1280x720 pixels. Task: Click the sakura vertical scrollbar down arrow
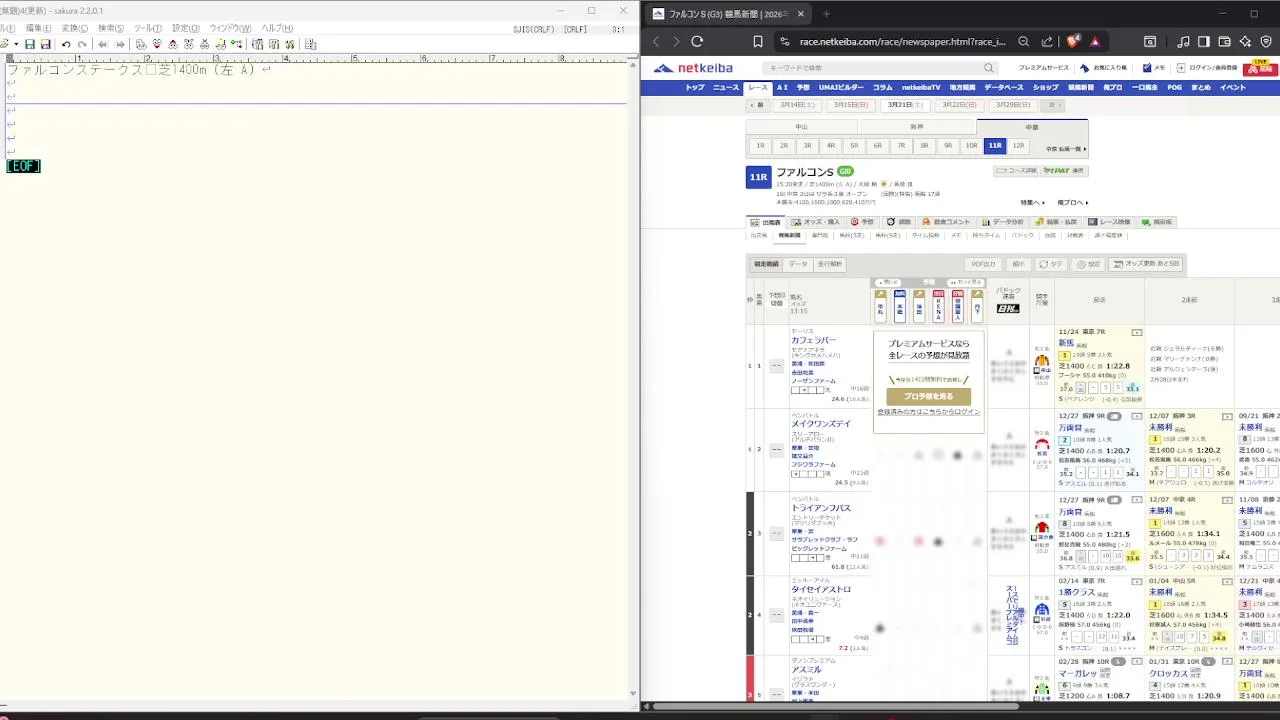click(x=633, y=694)
